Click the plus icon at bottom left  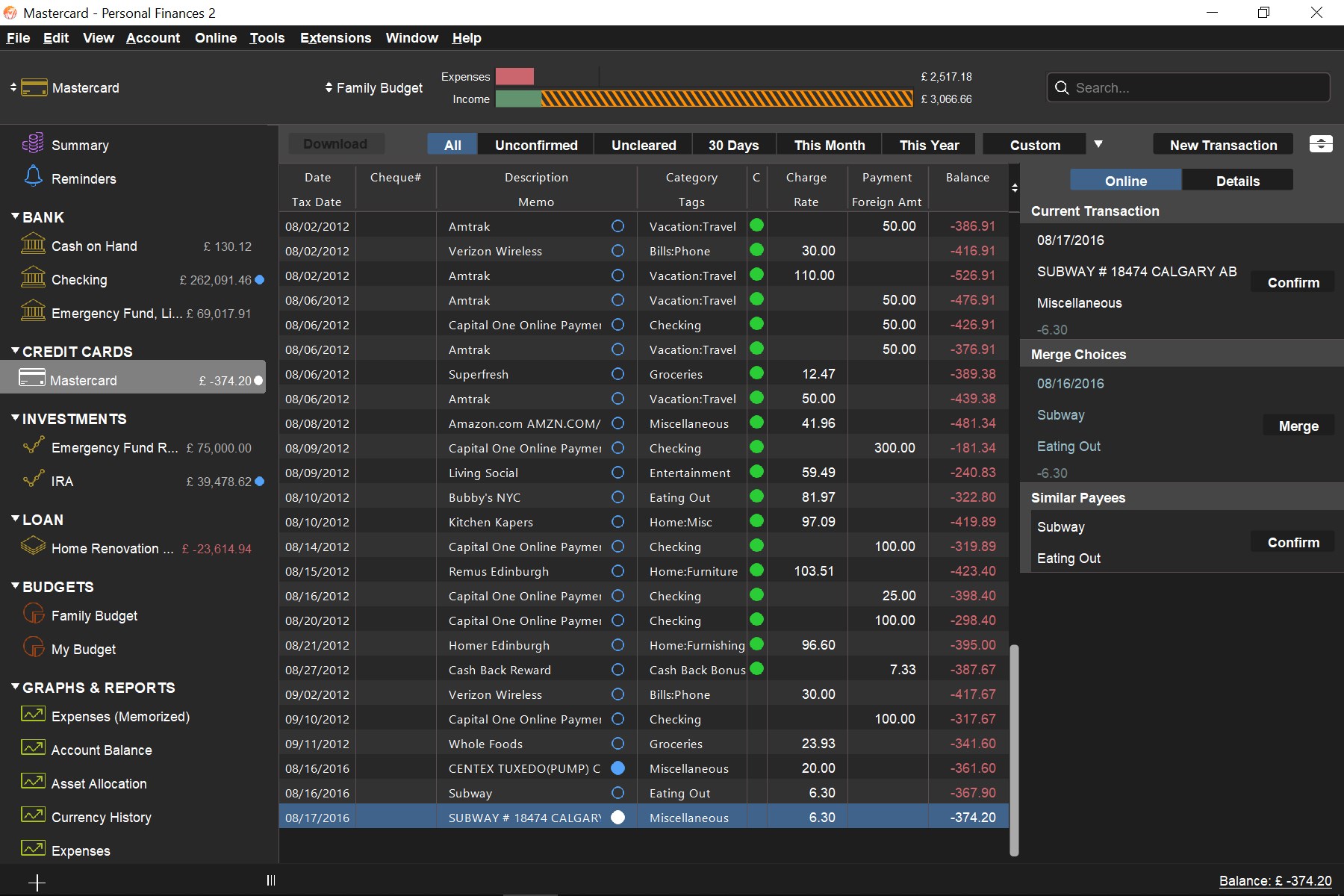click(x=37, y=883)
